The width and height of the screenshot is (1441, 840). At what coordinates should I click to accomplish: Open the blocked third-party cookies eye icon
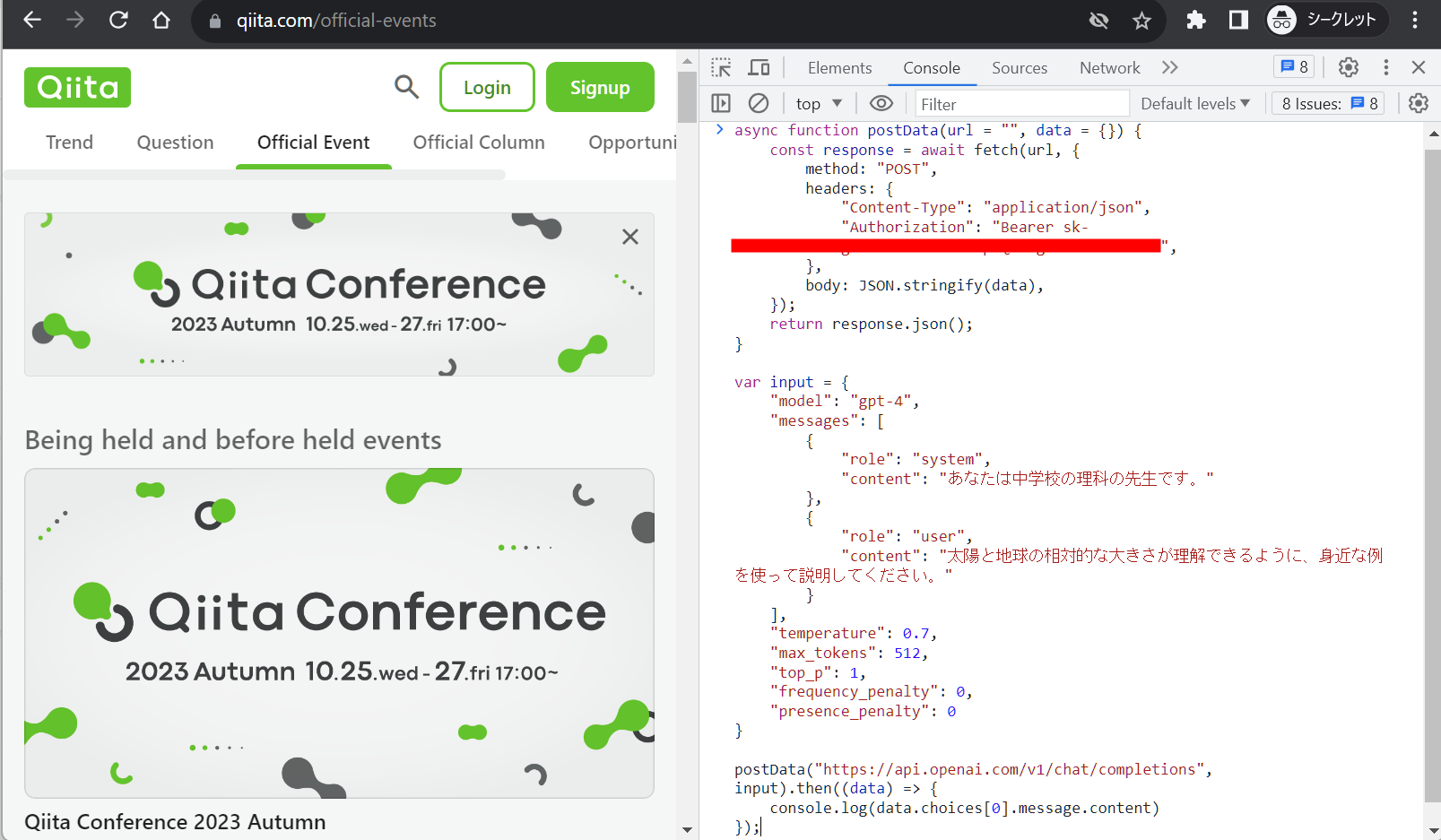[1098, 20]
